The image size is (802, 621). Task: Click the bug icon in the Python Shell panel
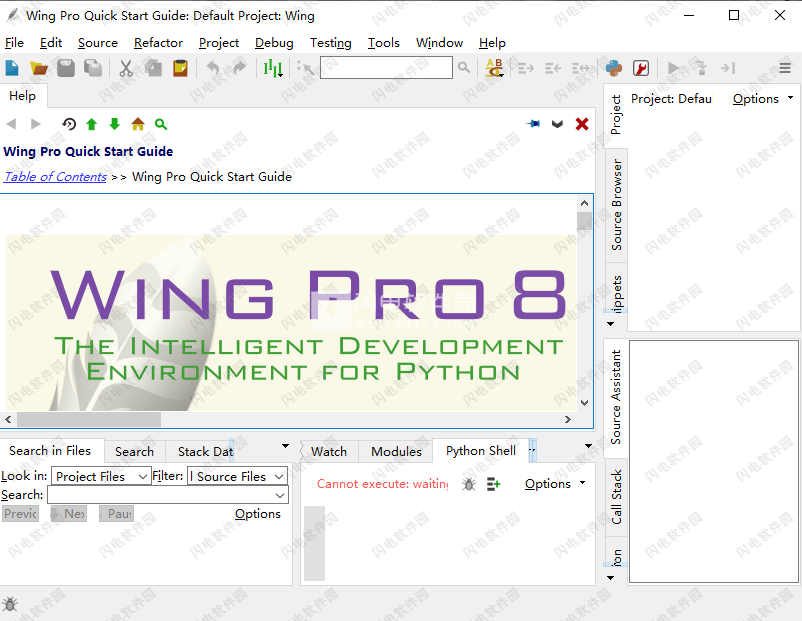tap(467, 483)
